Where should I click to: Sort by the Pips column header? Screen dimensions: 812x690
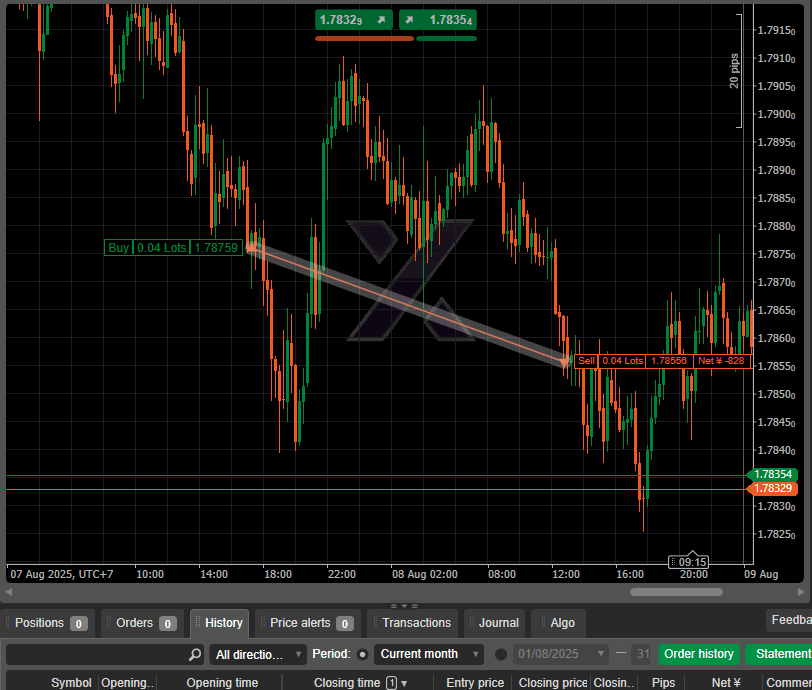point(663,683)
